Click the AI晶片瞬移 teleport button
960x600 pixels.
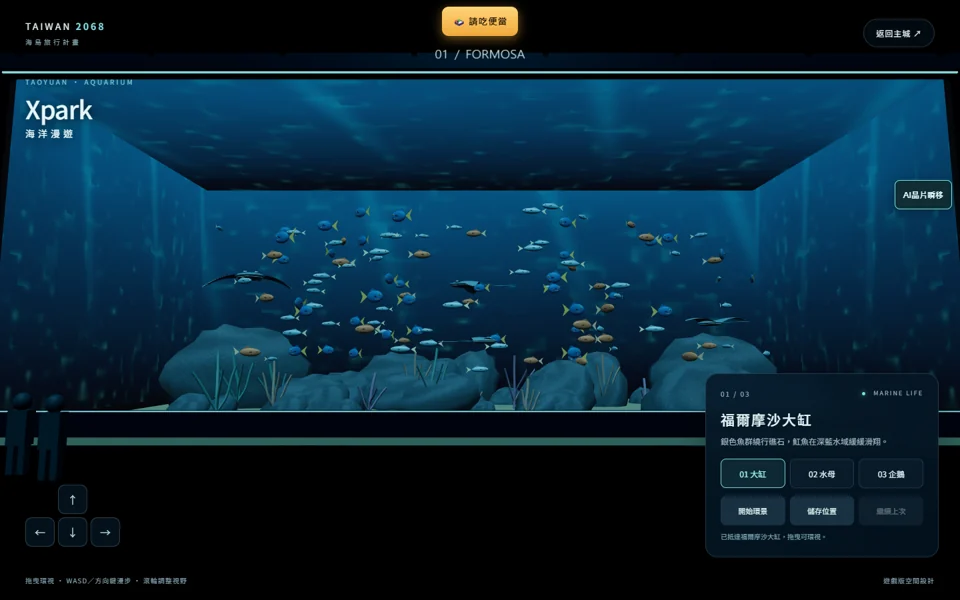[923, 195]
